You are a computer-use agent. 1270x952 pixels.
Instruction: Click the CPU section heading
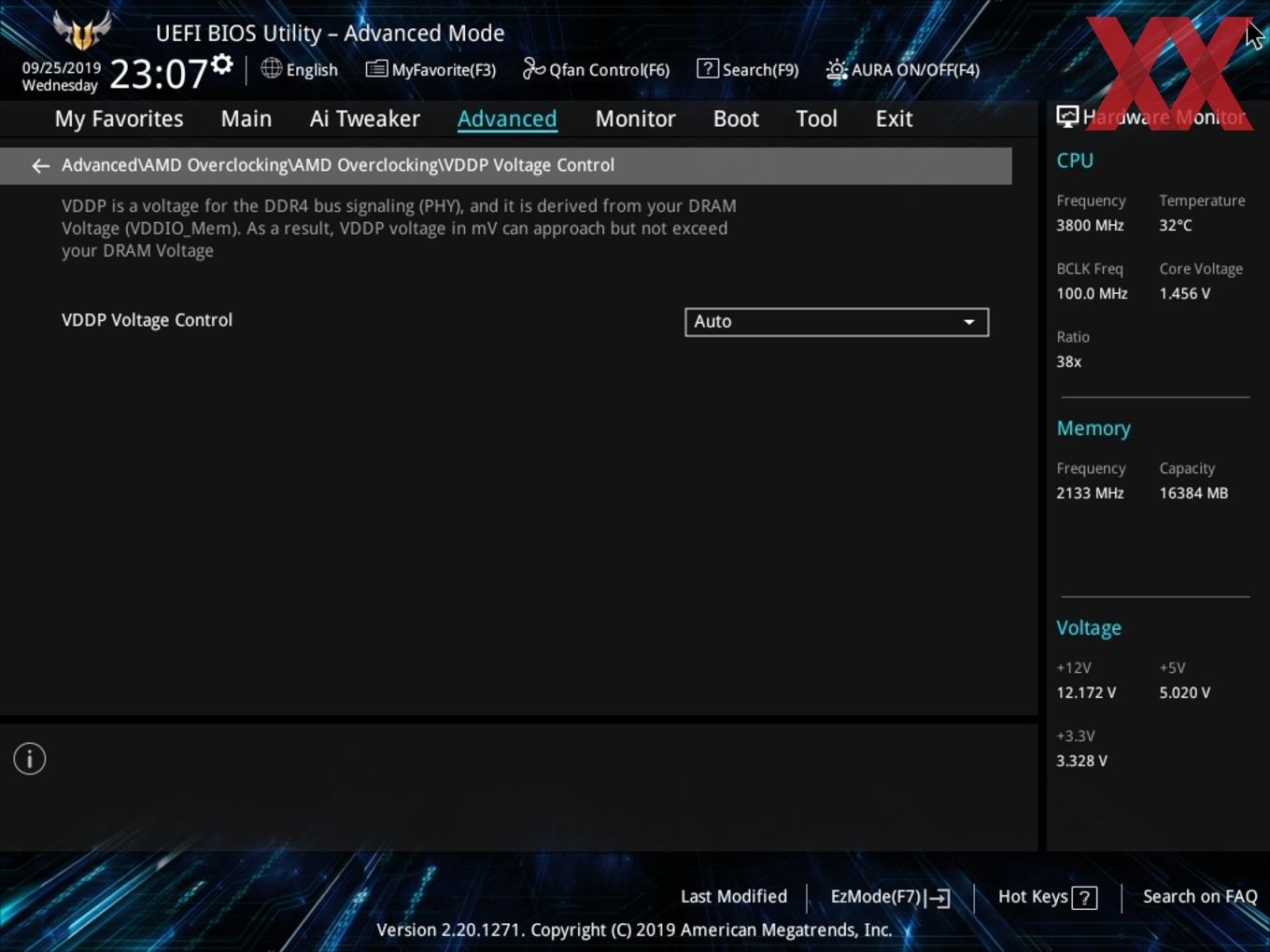tap(1075, 161)
